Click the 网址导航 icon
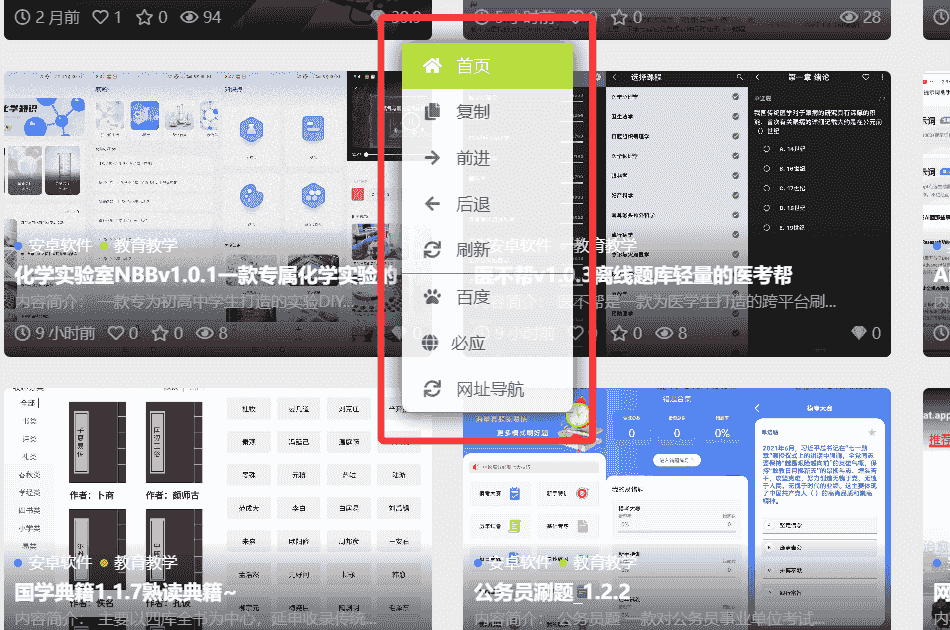 (432, 389)
